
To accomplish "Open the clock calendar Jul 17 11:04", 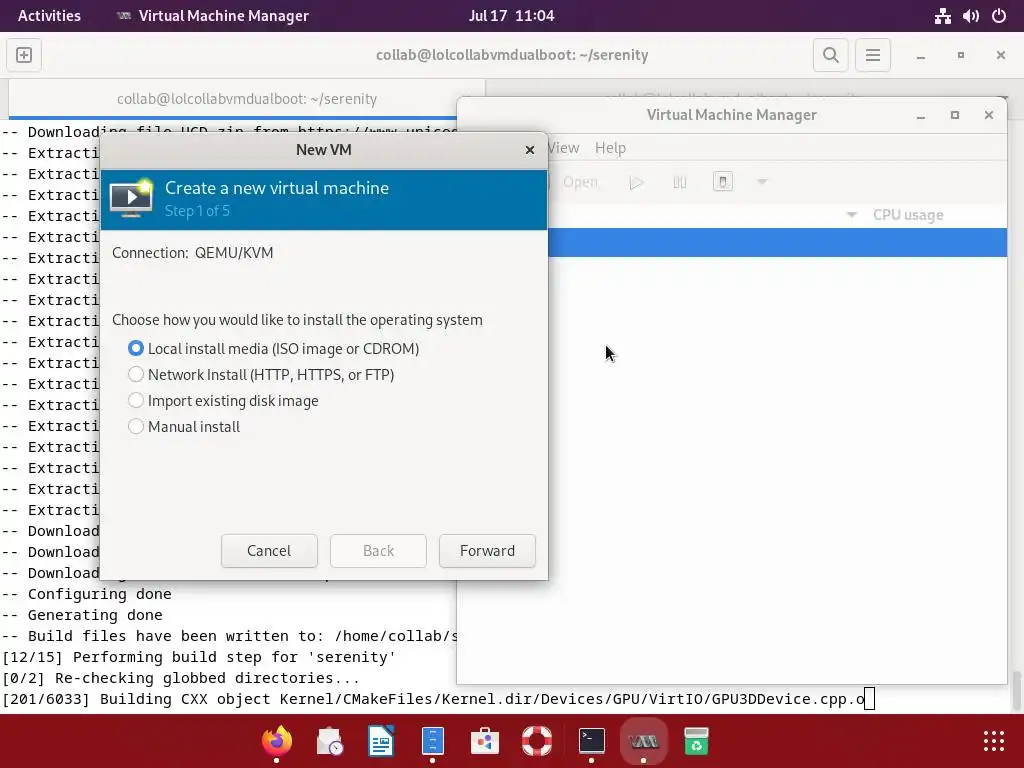I will pos(511,16).
